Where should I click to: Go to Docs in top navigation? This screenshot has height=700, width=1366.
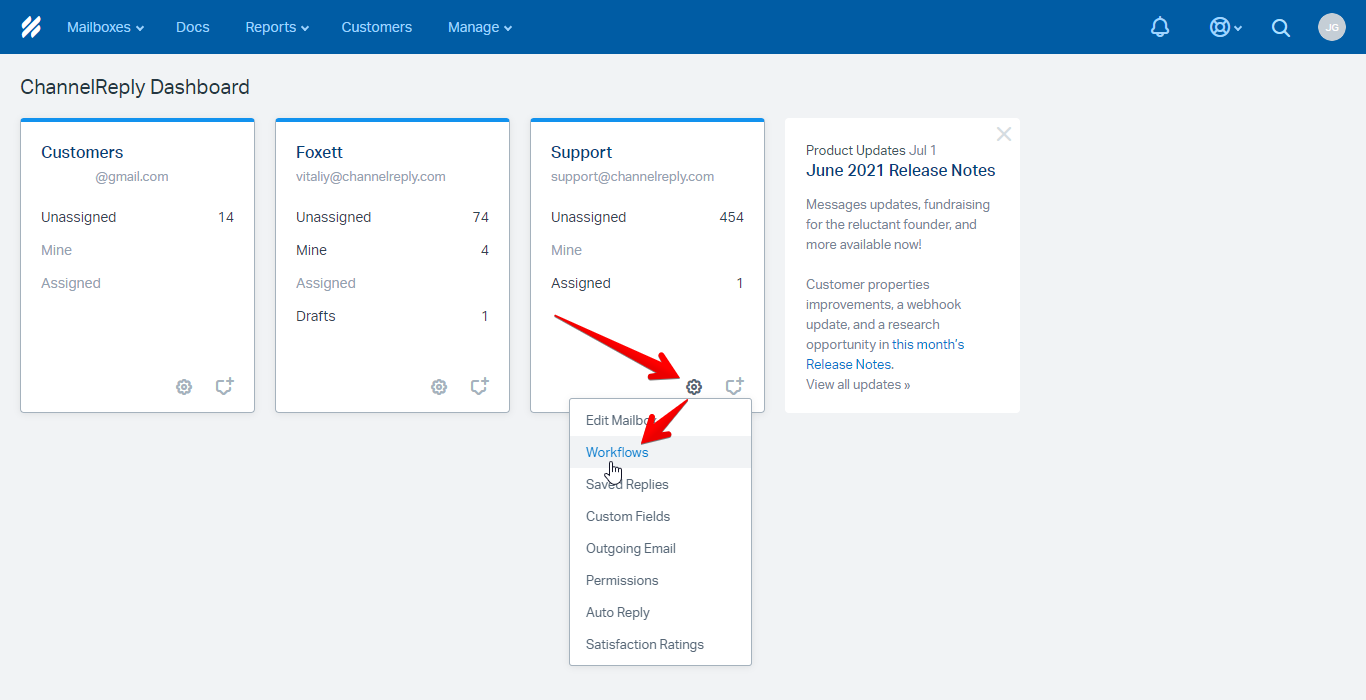point(193,27)
